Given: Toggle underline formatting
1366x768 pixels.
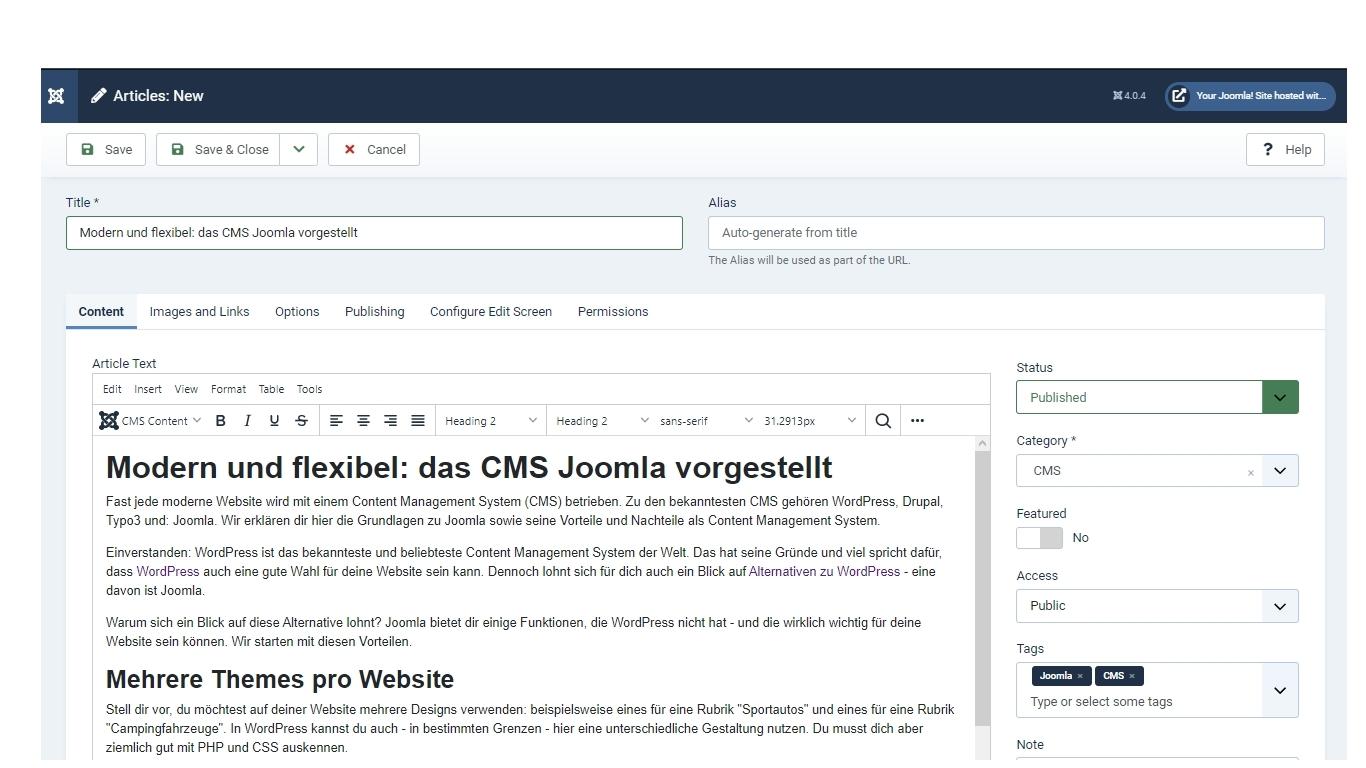Looking at the screenshot, I should pos(274,421).
